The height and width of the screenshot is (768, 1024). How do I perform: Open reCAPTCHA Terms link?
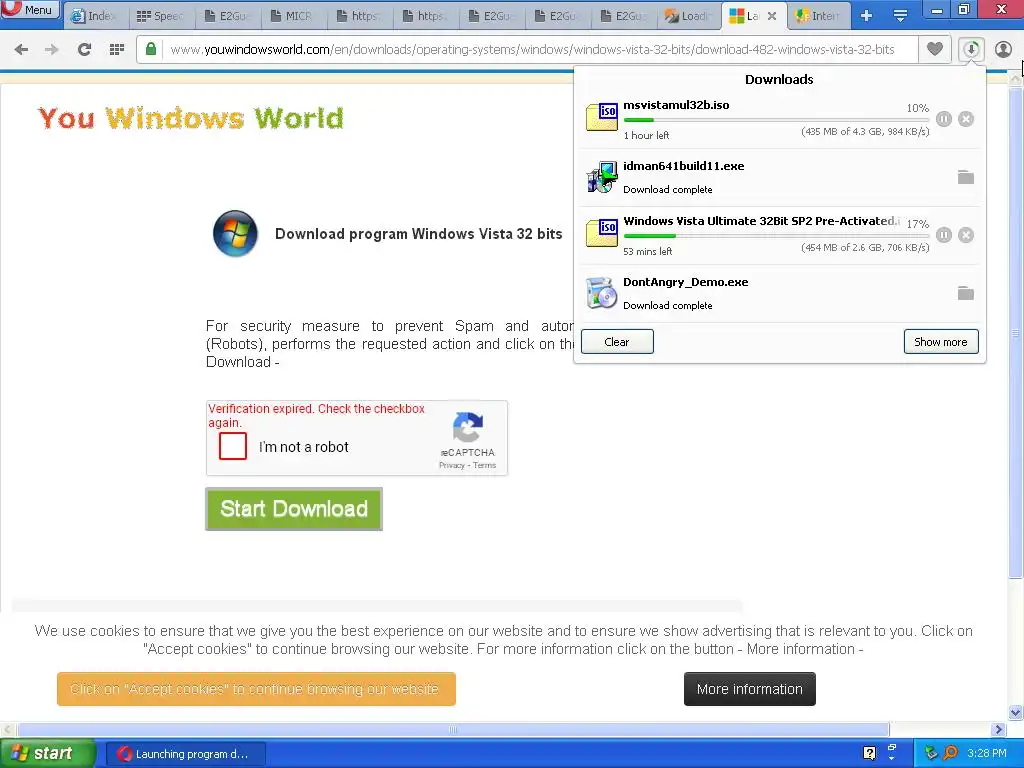[x=485, y=466]
